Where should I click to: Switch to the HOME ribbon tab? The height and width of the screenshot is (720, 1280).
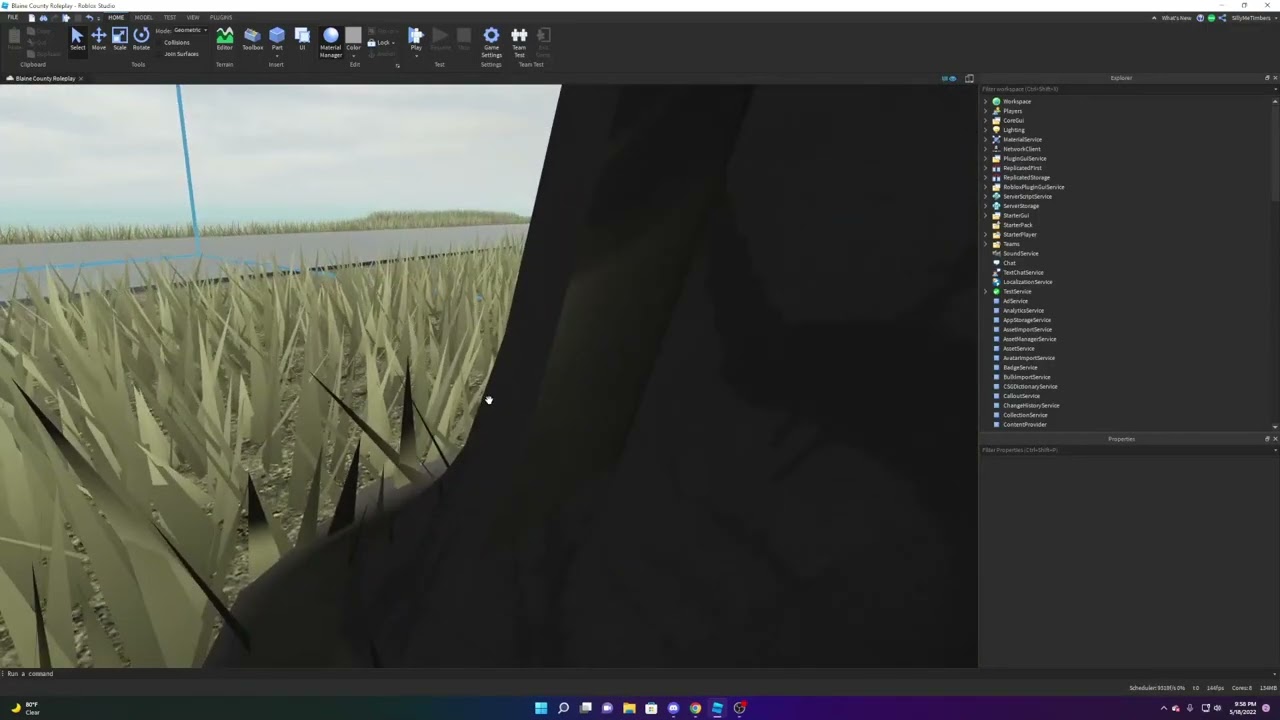(116, 17)
